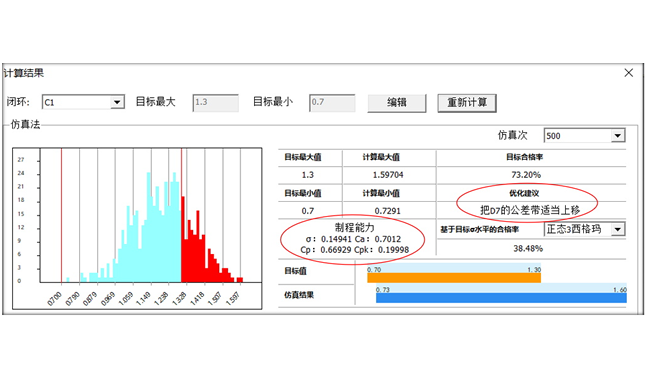Viewport: 645px width, 370px height.
Task: Click the 500 value in 仿真次 box
Action: coord(553,136)
